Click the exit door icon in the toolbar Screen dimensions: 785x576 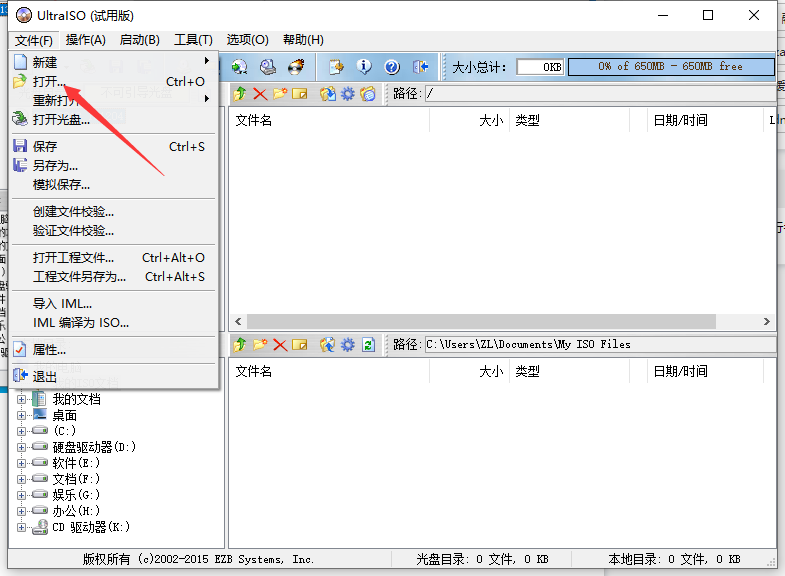pyautogui.click(x=421, y=67)
